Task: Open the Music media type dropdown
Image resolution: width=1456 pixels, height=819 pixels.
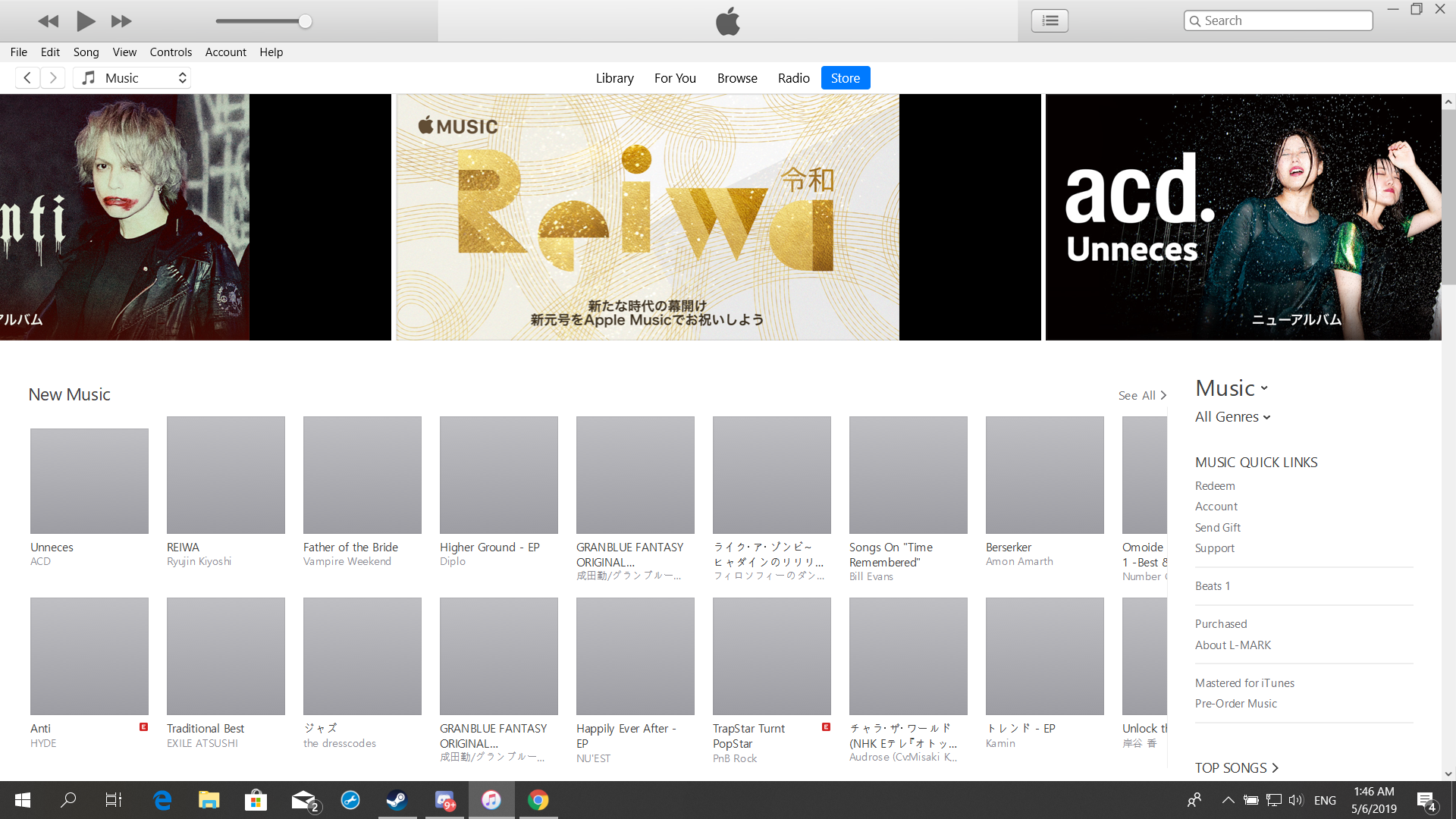Action: (132, 78)
